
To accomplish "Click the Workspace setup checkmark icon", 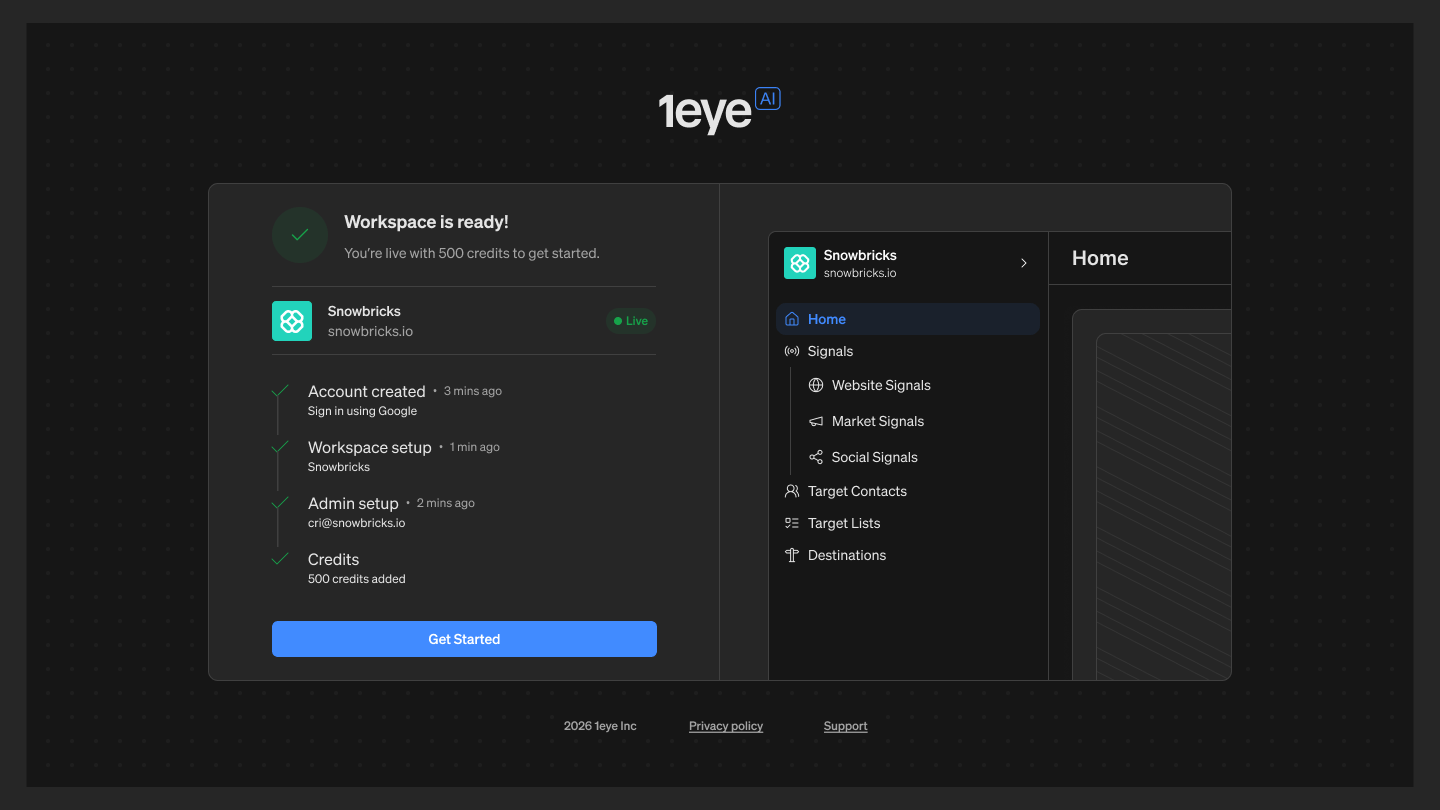I will click(280, 447).
